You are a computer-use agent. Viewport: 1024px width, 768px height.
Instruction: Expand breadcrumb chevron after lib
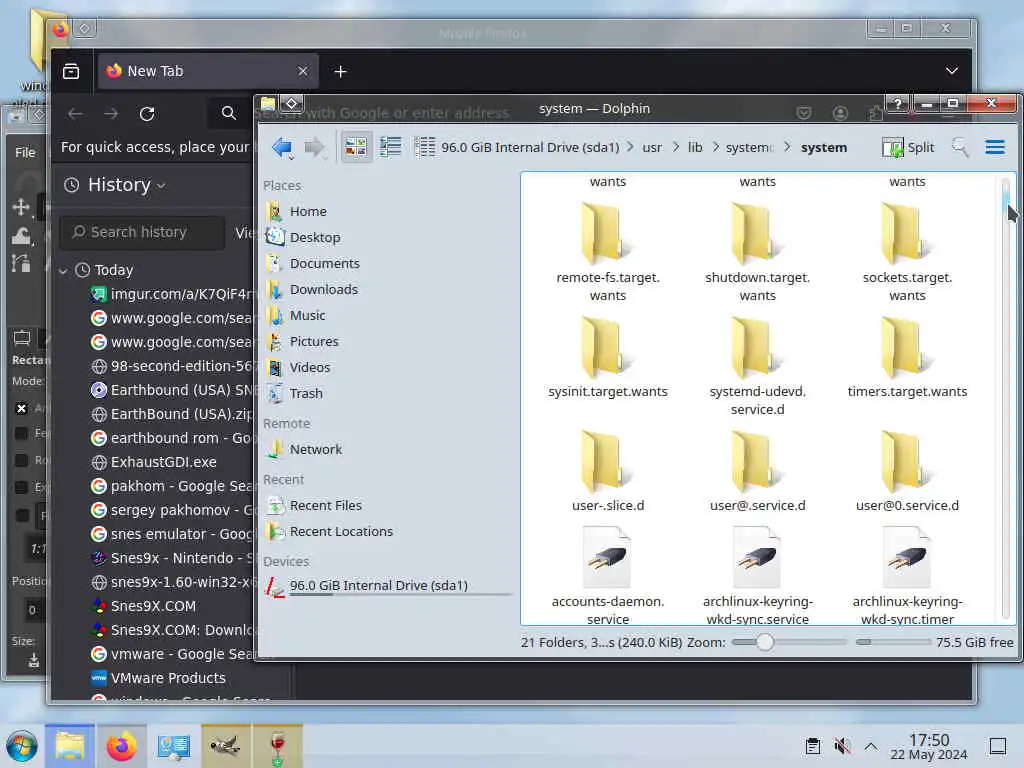(x=715, y=148)
